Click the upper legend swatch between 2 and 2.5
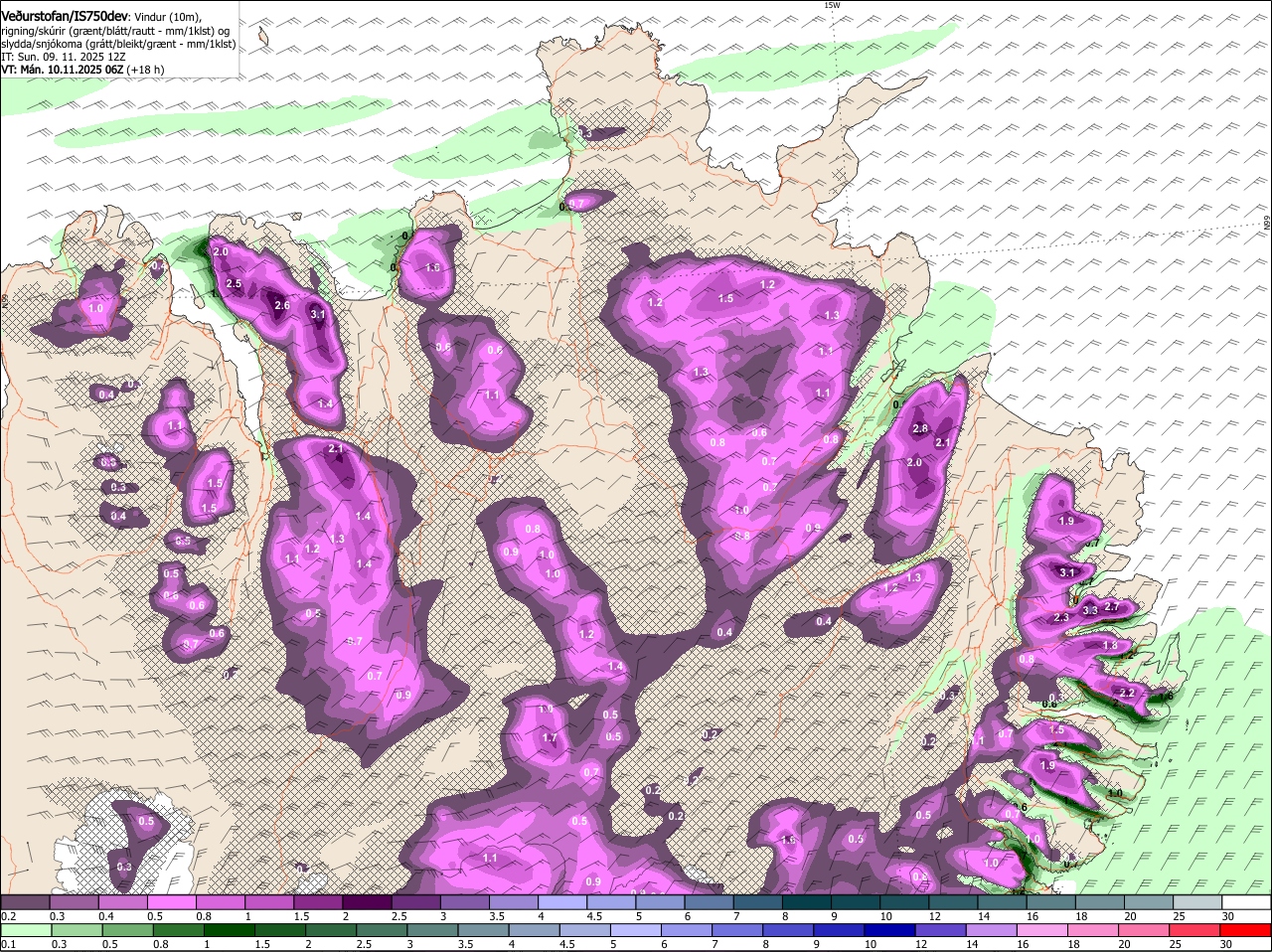The height and width of the screenshot is (952, 1272). point(367,901)
